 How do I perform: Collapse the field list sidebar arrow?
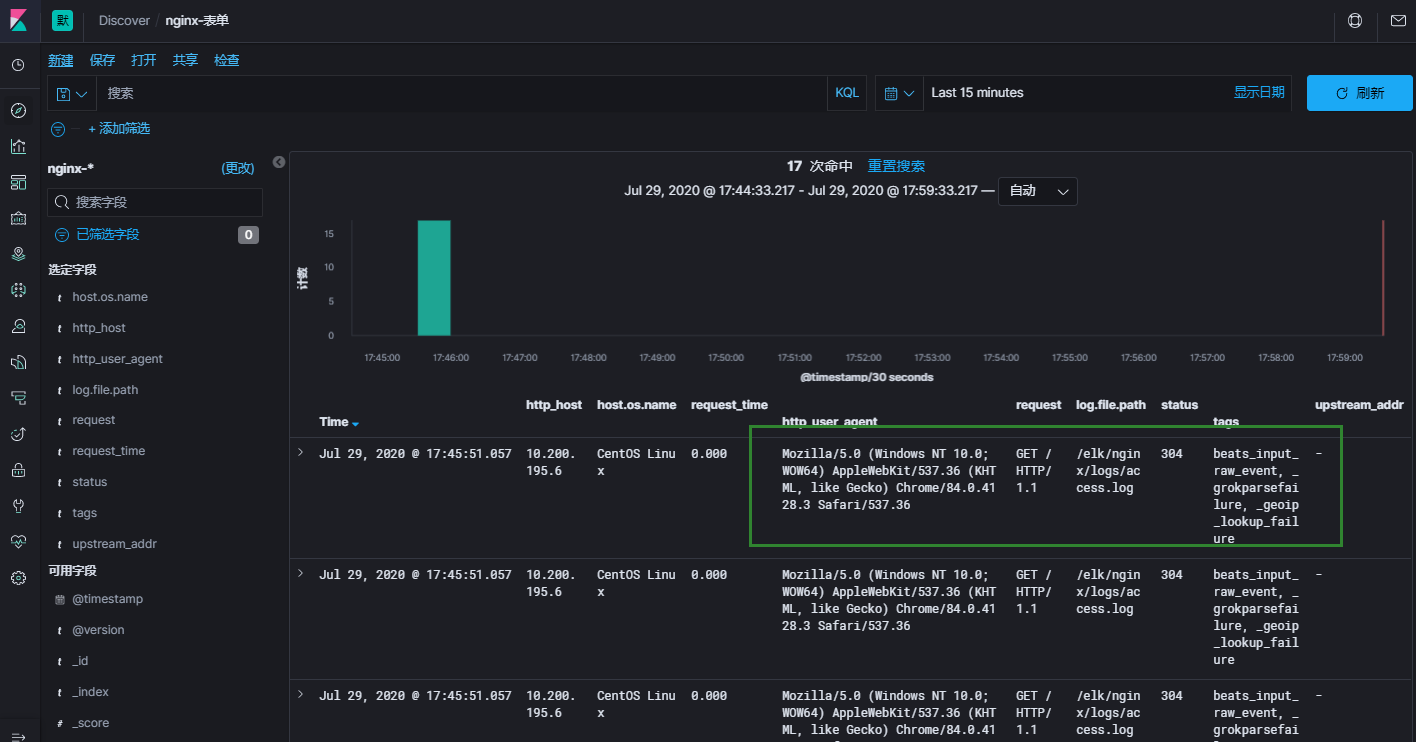click(x=279, y=162)
